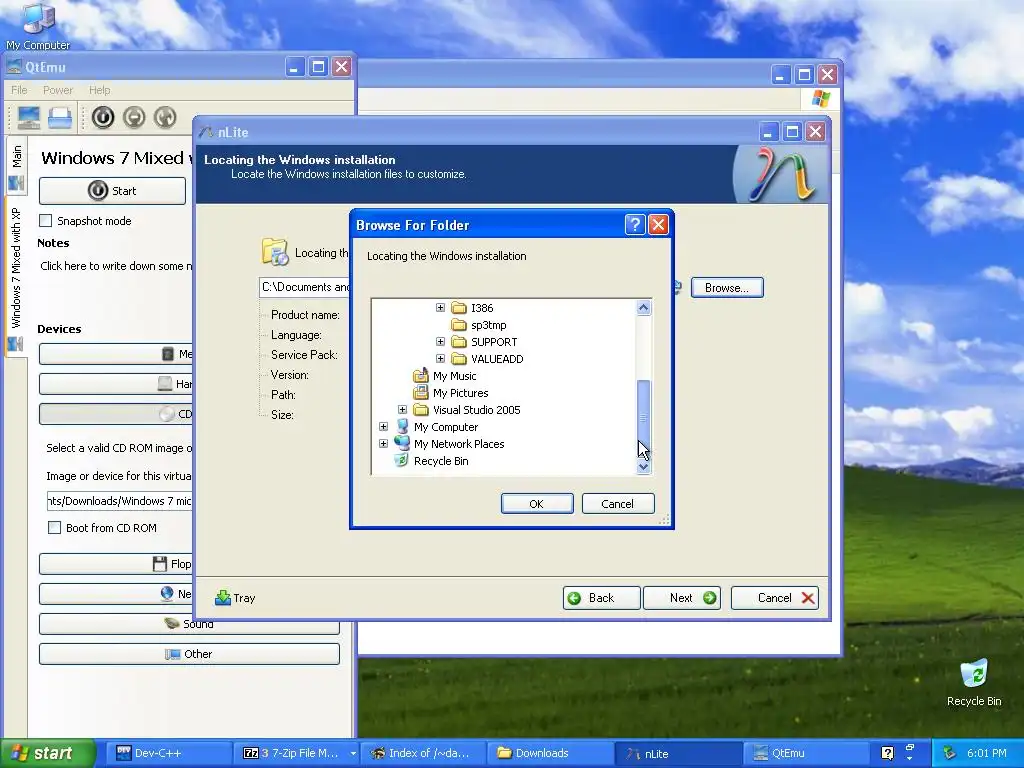Expand the I386 folder node
Image resolution: width=1024 pixels, height=768 pixels.
tap(440, 308)
